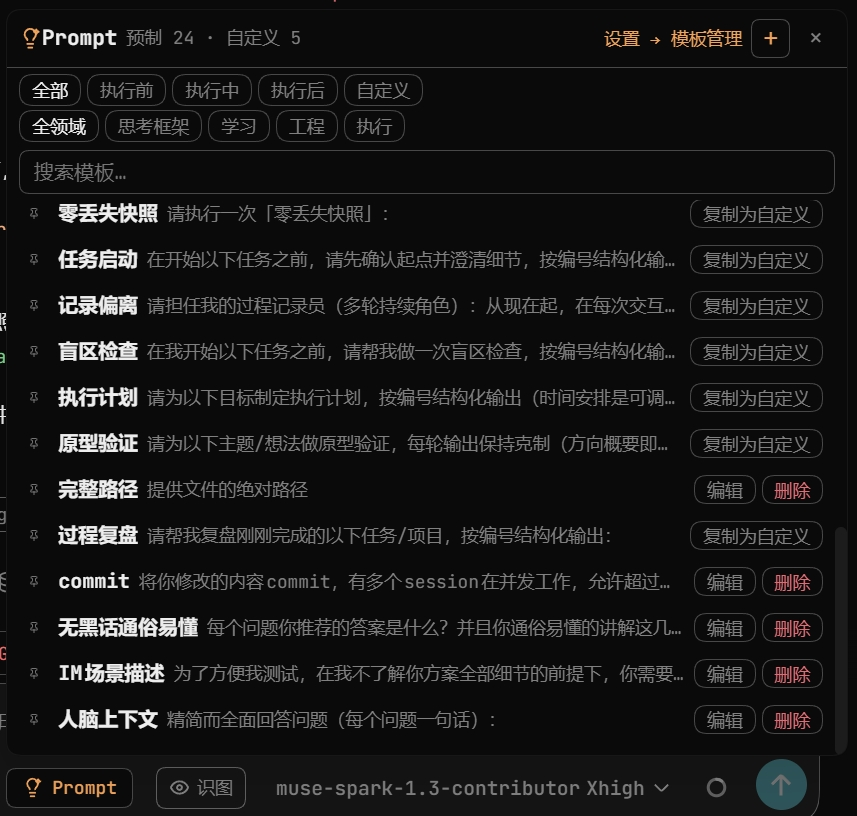Copy 执行计划 as custom template

click(756, 397)
